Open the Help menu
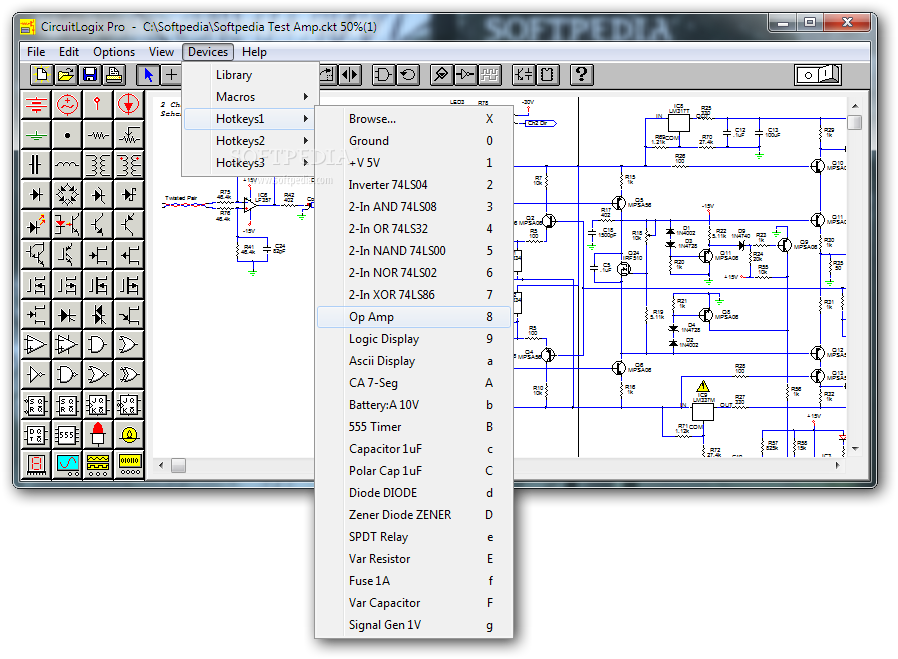The width and height of the screenshot is (898, 659). pos(254,52)
